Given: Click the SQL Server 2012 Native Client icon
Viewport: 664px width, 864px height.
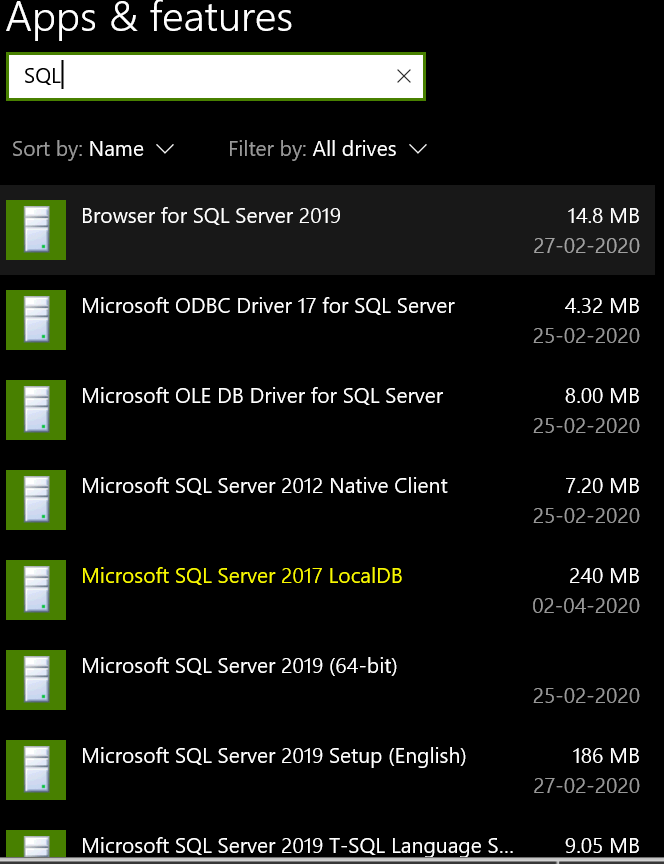Looking at the screenshot, I should tap(36, 500).
